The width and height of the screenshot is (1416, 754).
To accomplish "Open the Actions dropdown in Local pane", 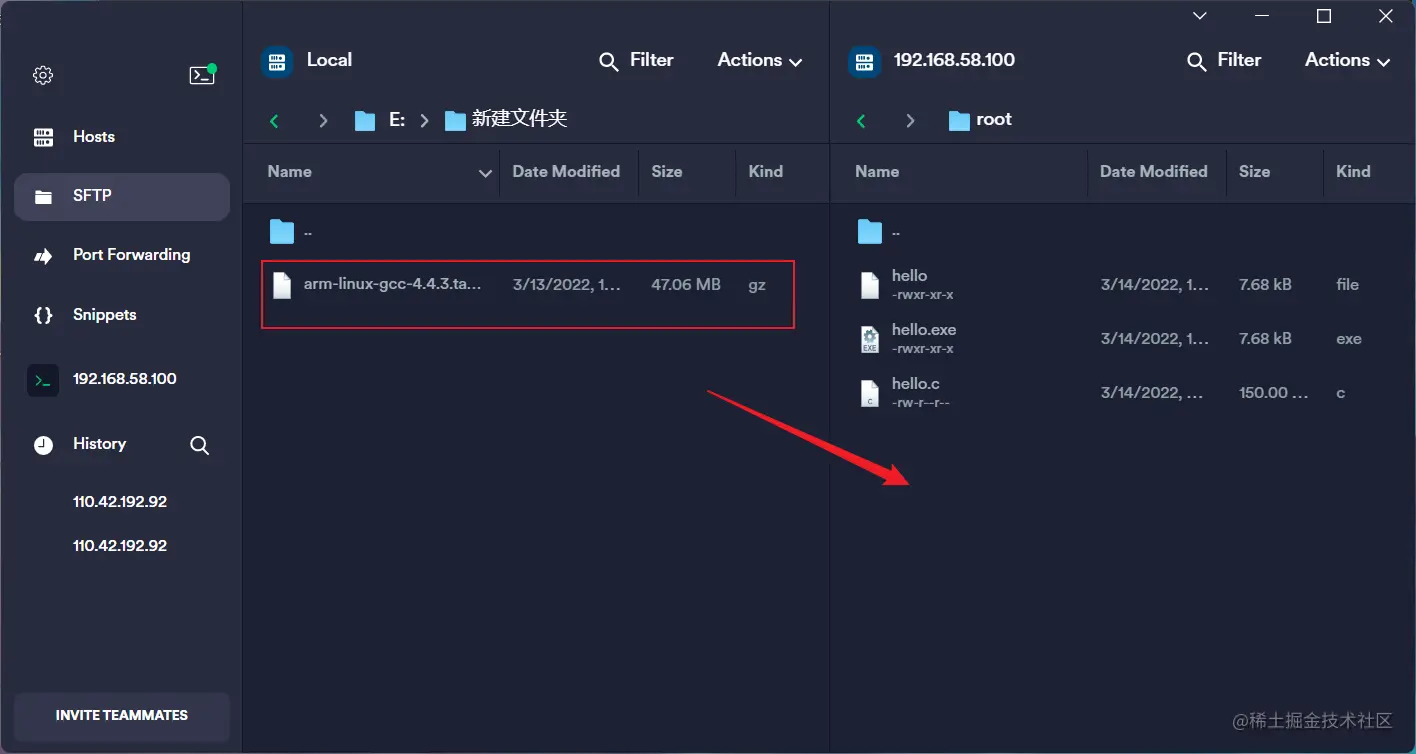I will (760, 61).
